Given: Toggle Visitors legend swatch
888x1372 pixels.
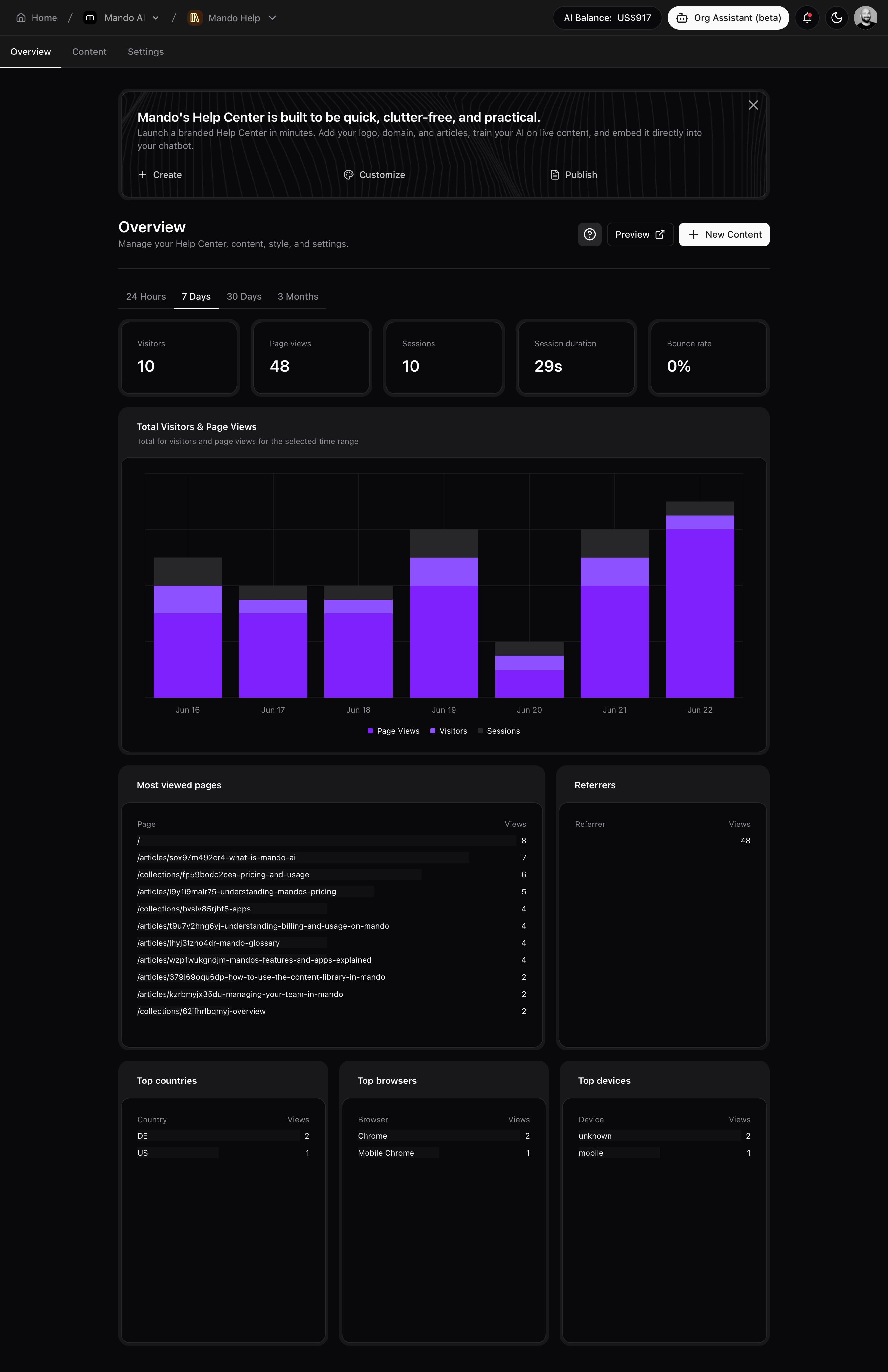Looking at the screenshot, I should [x=433, y=731].
